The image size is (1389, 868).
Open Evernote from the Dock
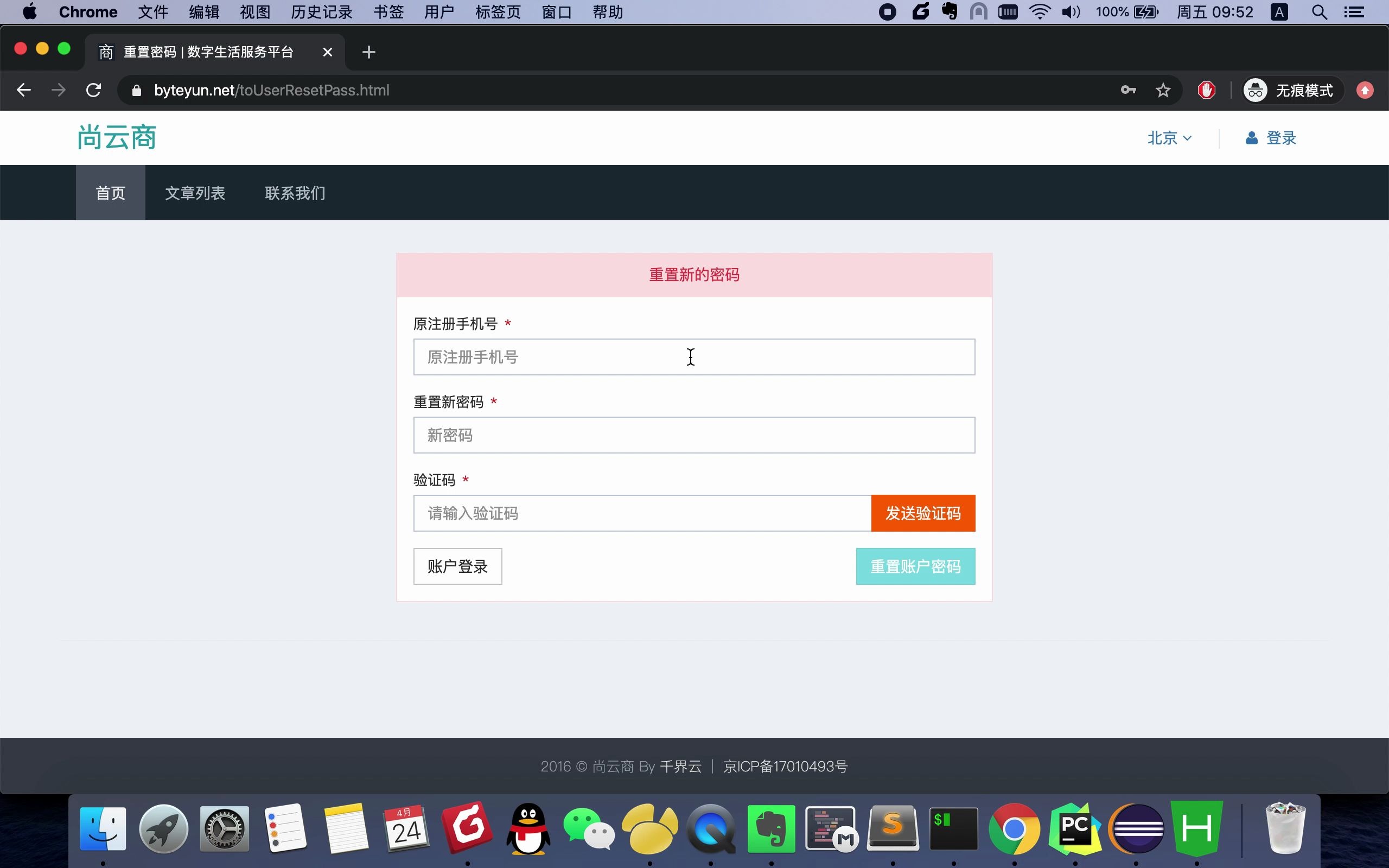pos(771,828)
